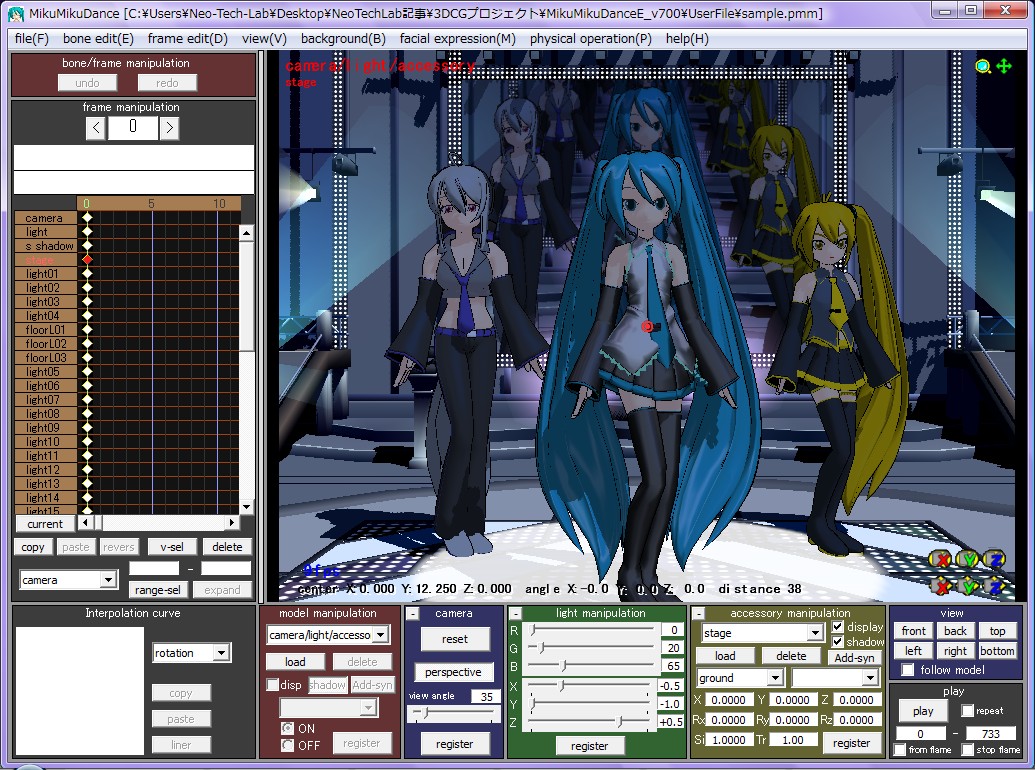Click the green Y move-axis icon
Image resolution: width=1035 pixels, height=770 pixels.
pos(968,585)
